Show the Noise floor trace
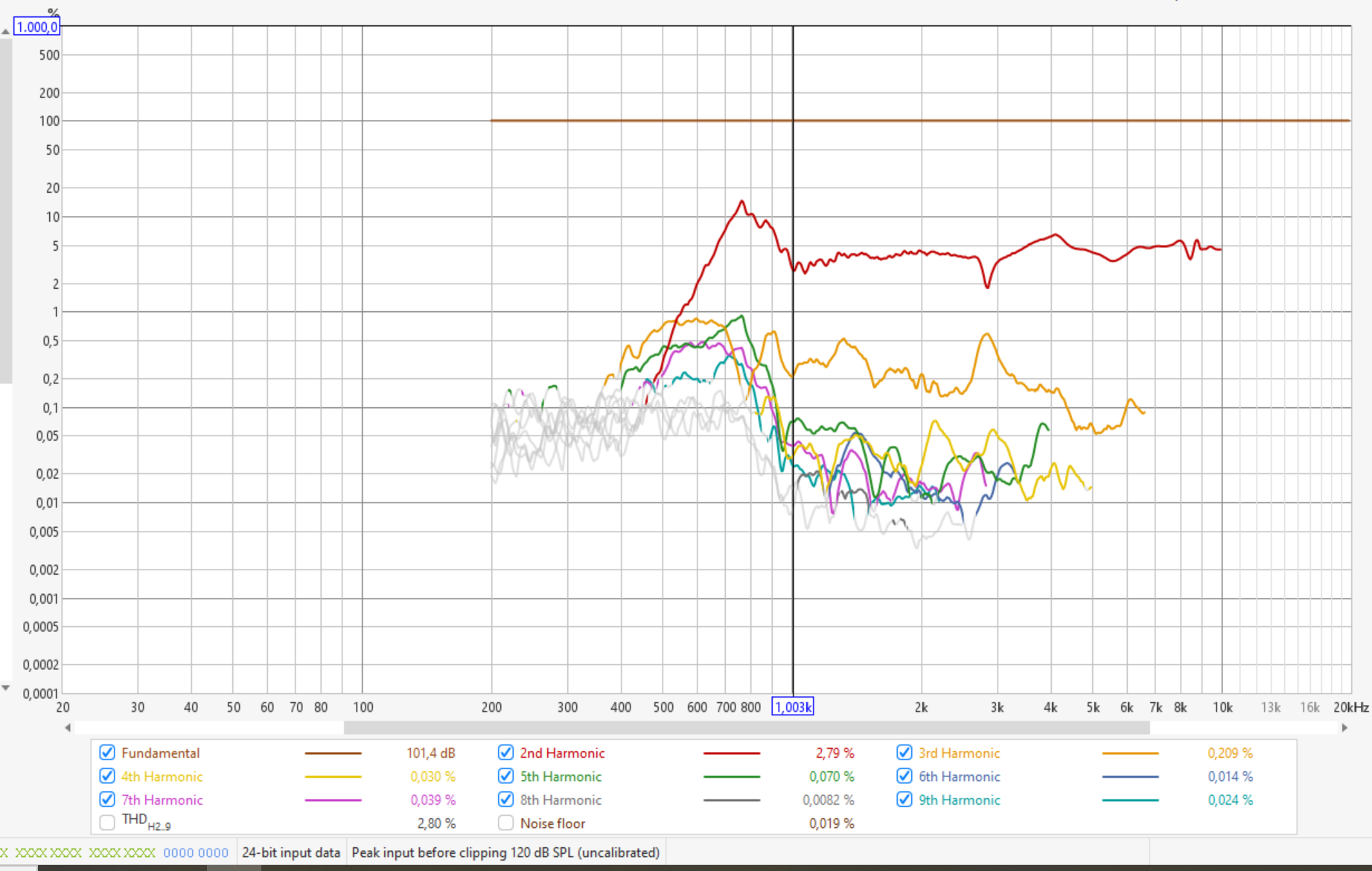The image size is (1372, 871). [505, 823]
